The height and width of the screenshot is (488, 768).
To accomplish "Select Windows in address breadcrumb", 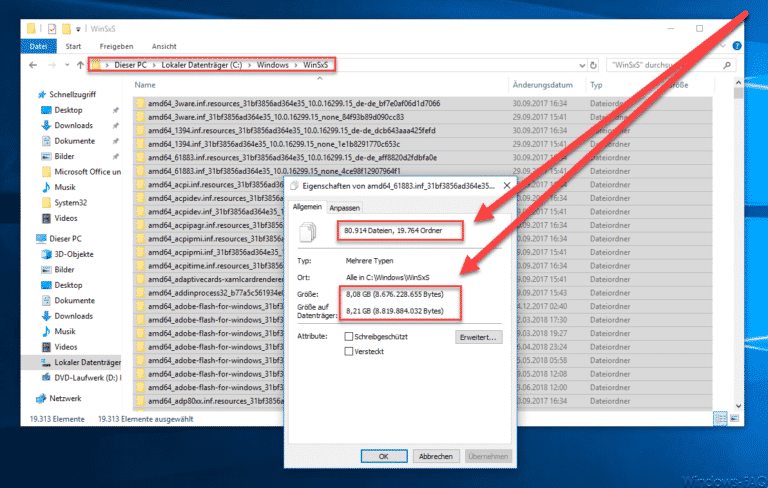I will pyautogui.click(x=273, y=65).
